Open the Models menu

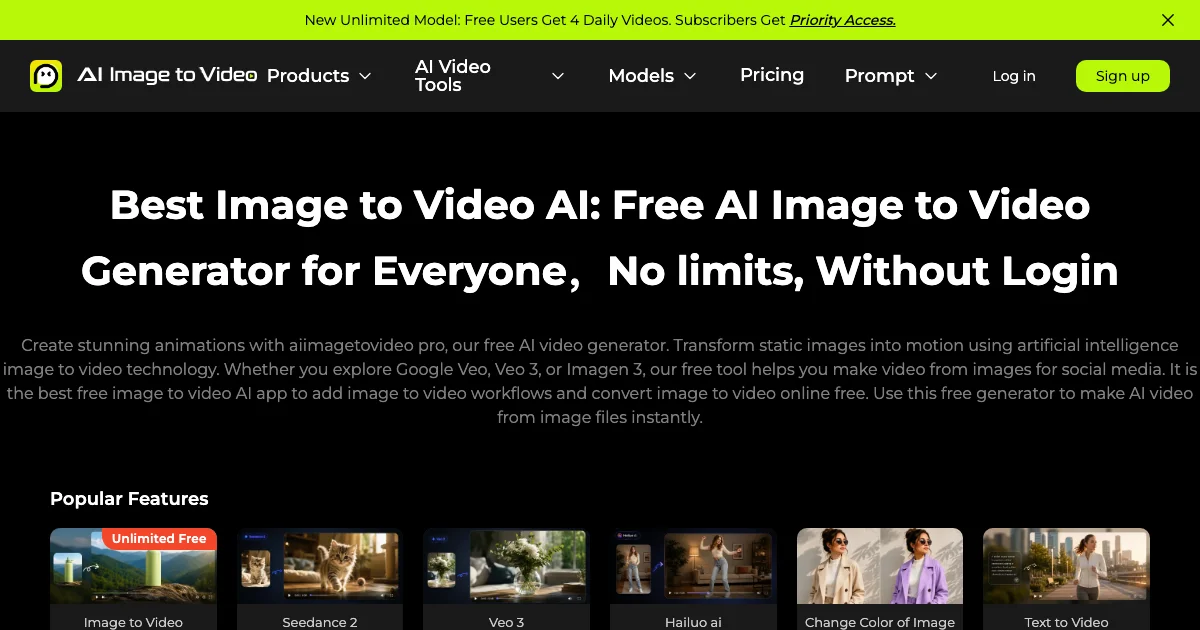pyautogui.click(x=641, y=76)
